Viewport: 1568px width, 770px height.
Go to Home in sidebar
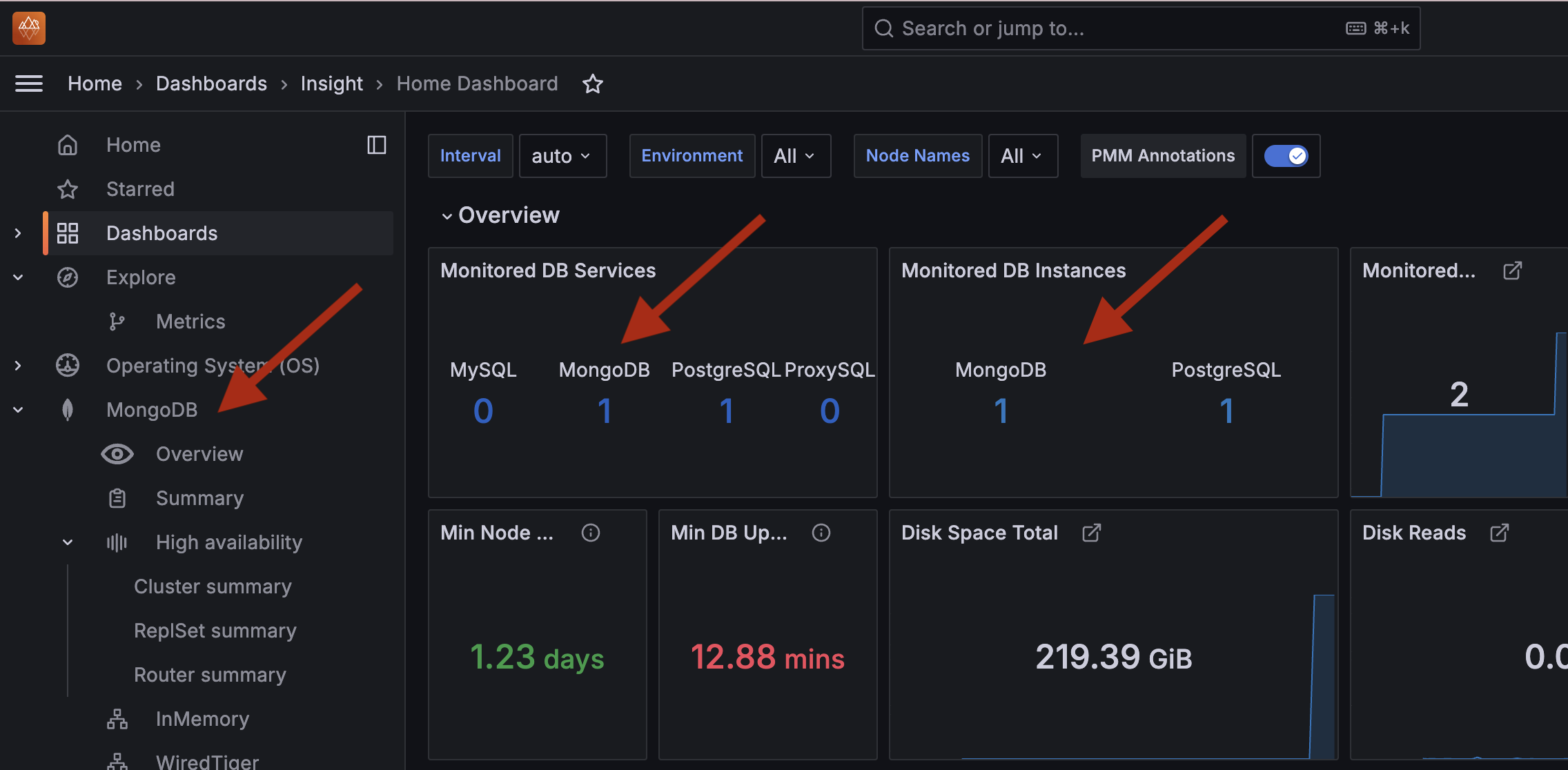click(133, 145)
